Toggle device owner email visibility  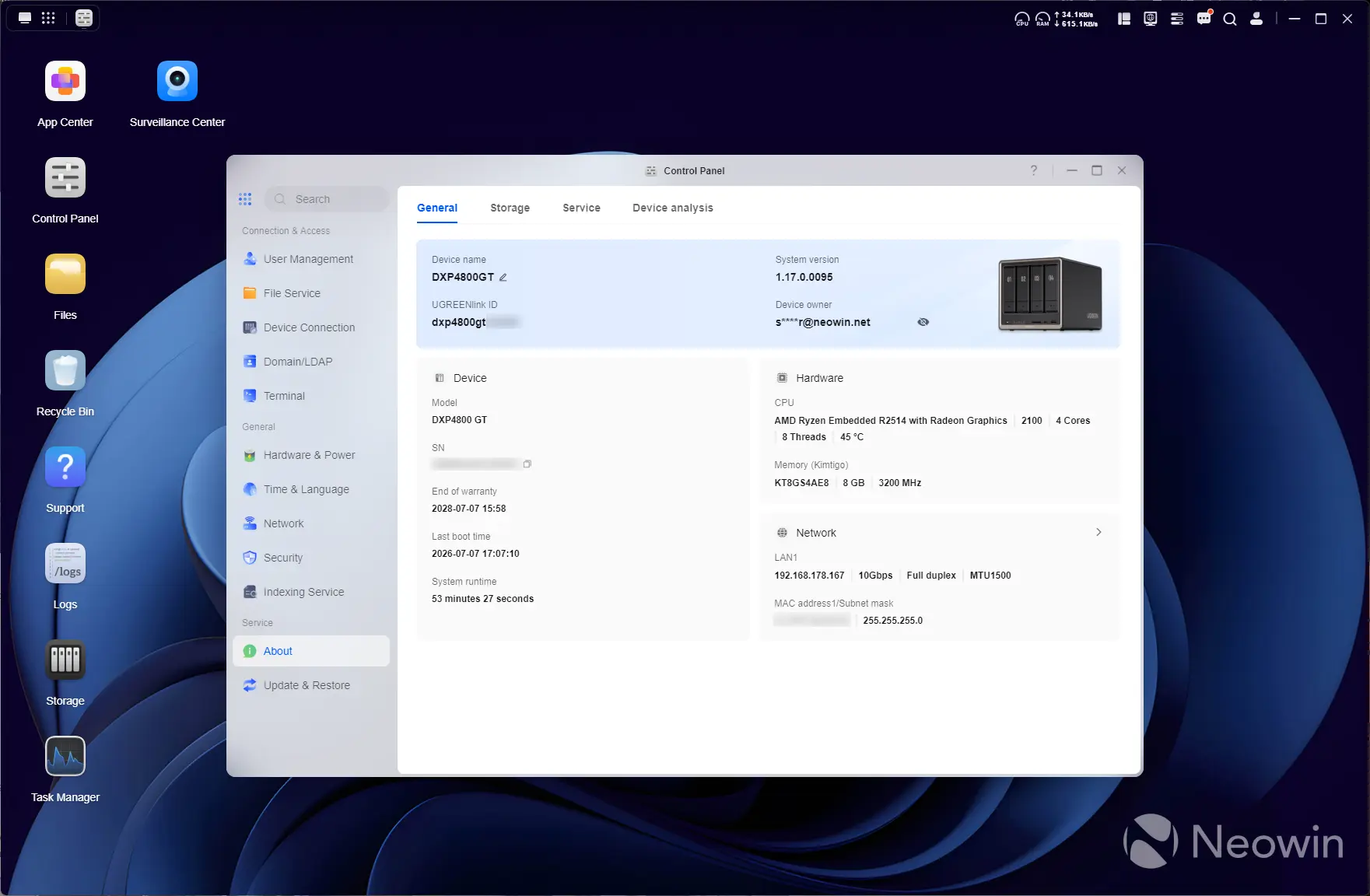[923, 322]
